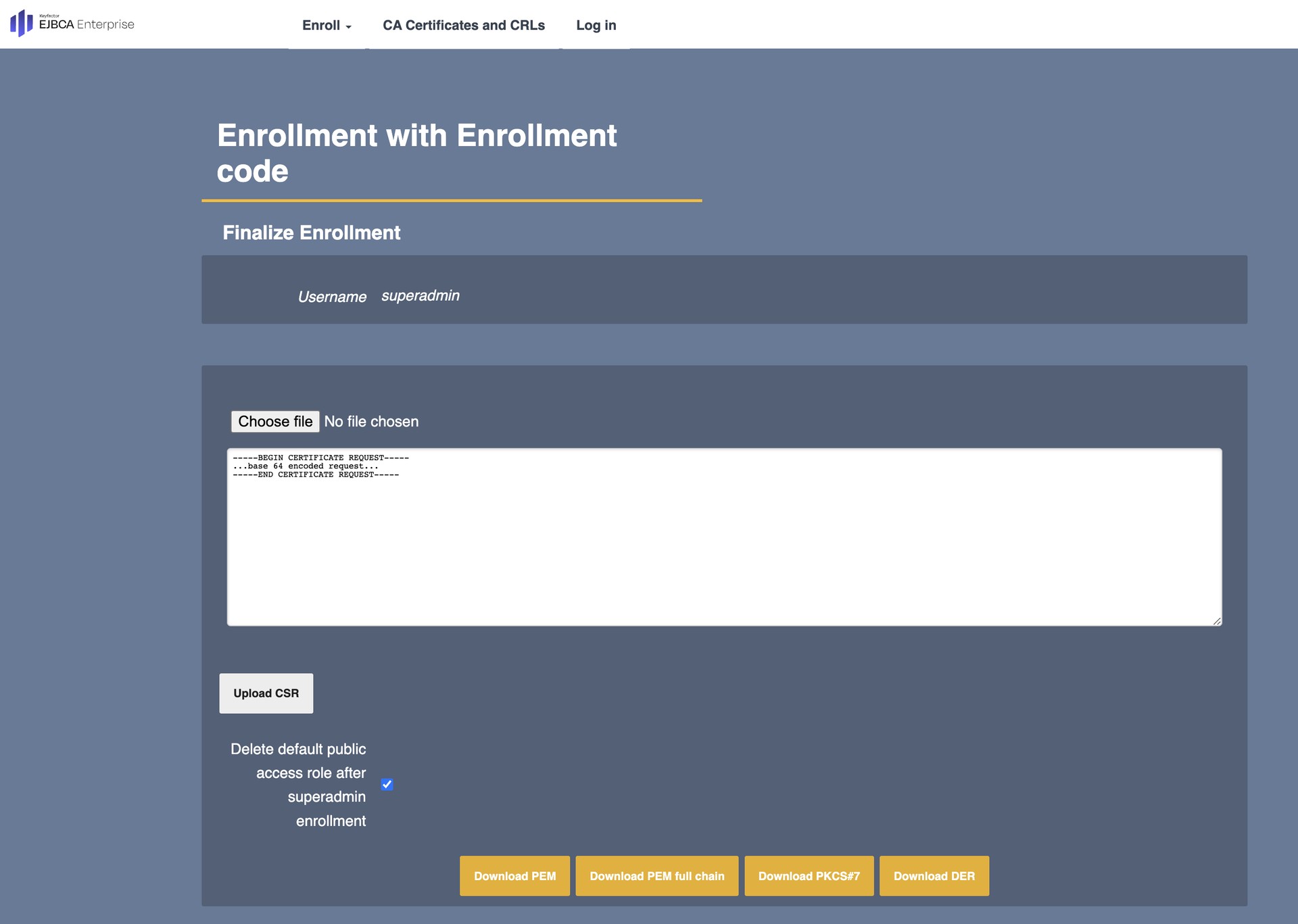Click the Download PKCS#7 button
This screenshot has width=1298, height=924.
pyautogui.click(x=809, y=876)
